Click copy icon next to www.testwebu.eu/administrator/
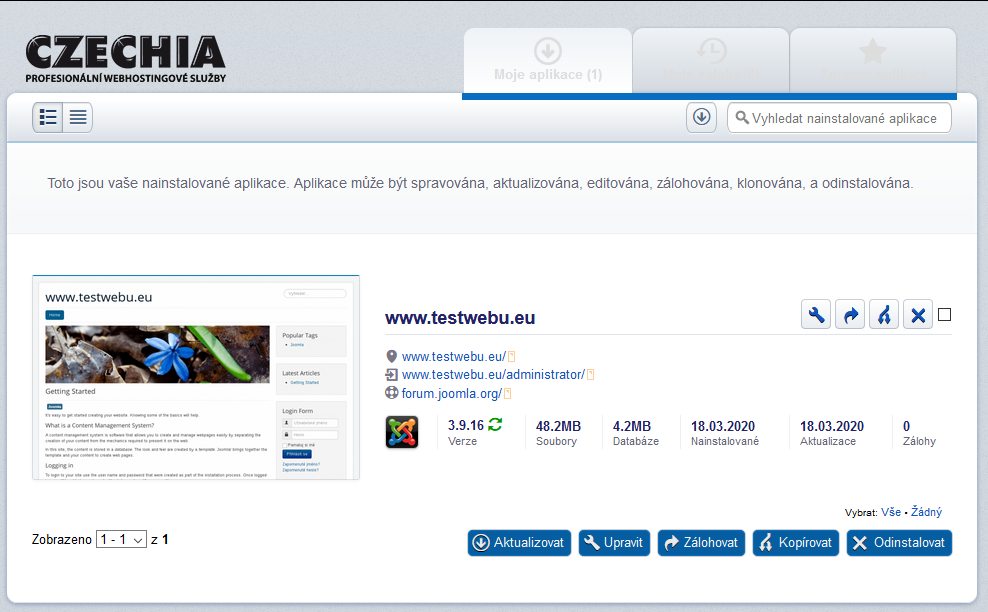988x612 pixels. tap(590, 375)
